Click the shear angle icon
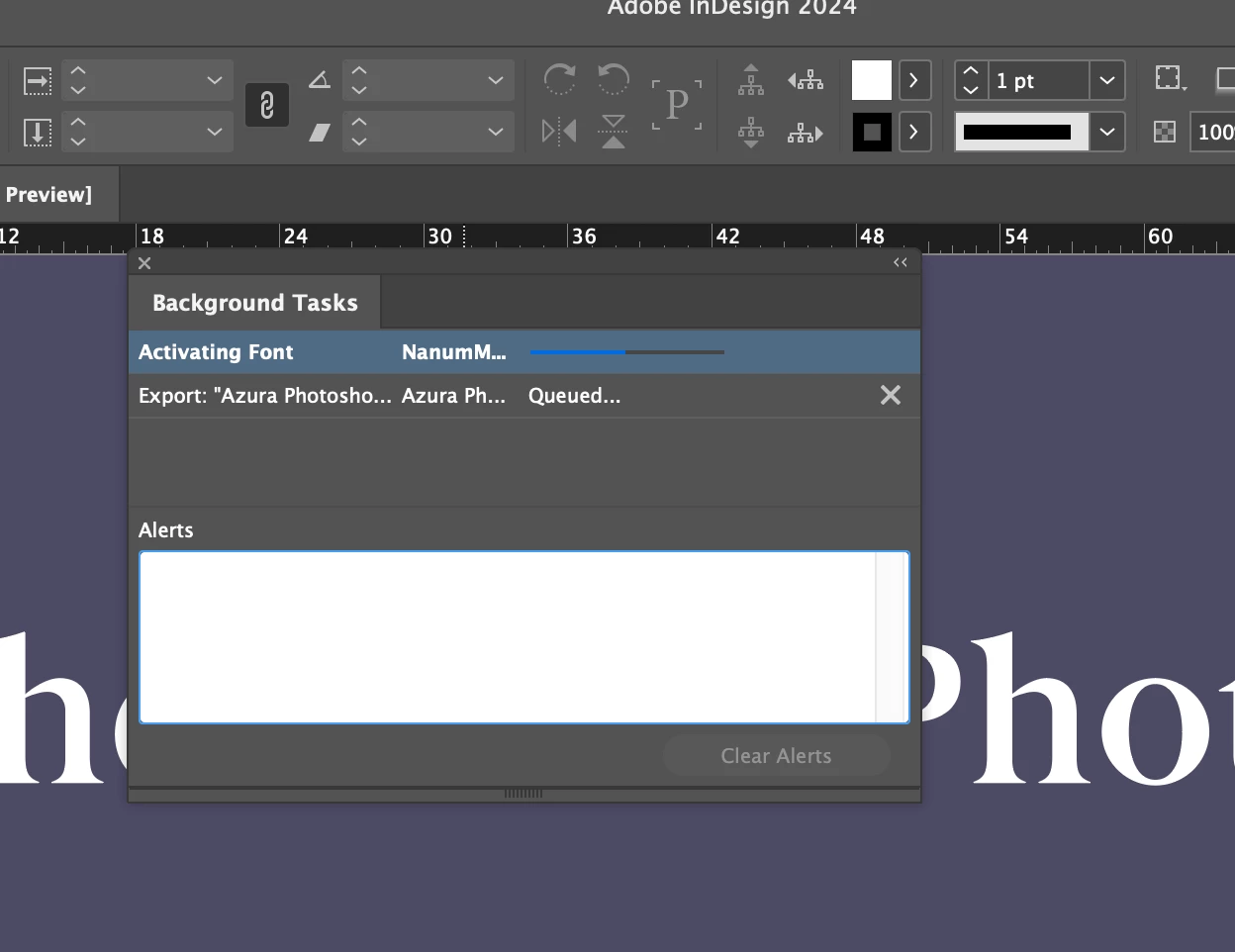1235x952 pixels. pyautogui.click(x=320, y=132)
